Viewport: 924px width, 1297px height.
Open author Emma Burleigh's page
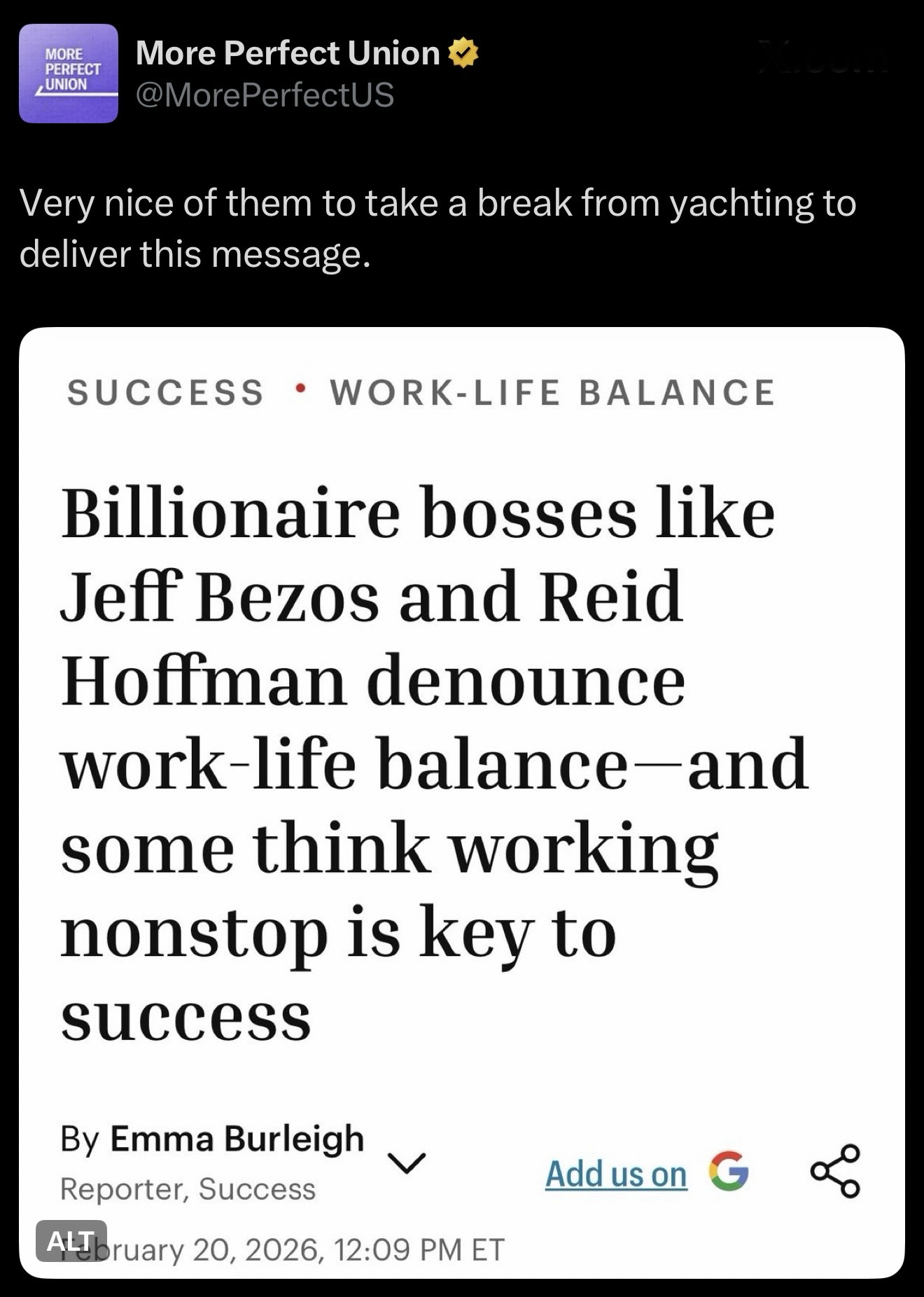[x=237, y=1139]
